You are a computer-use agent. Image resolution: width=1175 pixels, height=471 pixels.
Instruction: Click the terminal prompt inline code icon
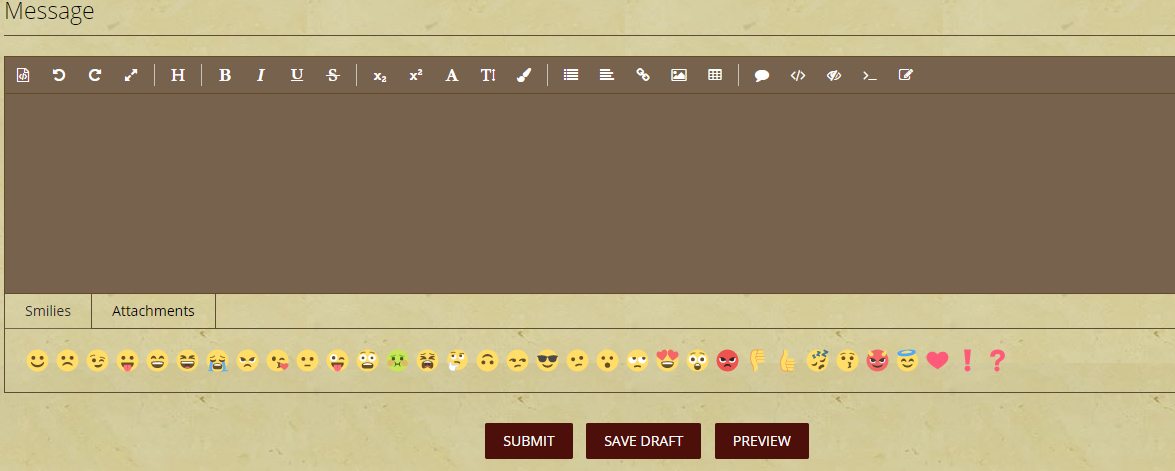click(x=869, y=75)
